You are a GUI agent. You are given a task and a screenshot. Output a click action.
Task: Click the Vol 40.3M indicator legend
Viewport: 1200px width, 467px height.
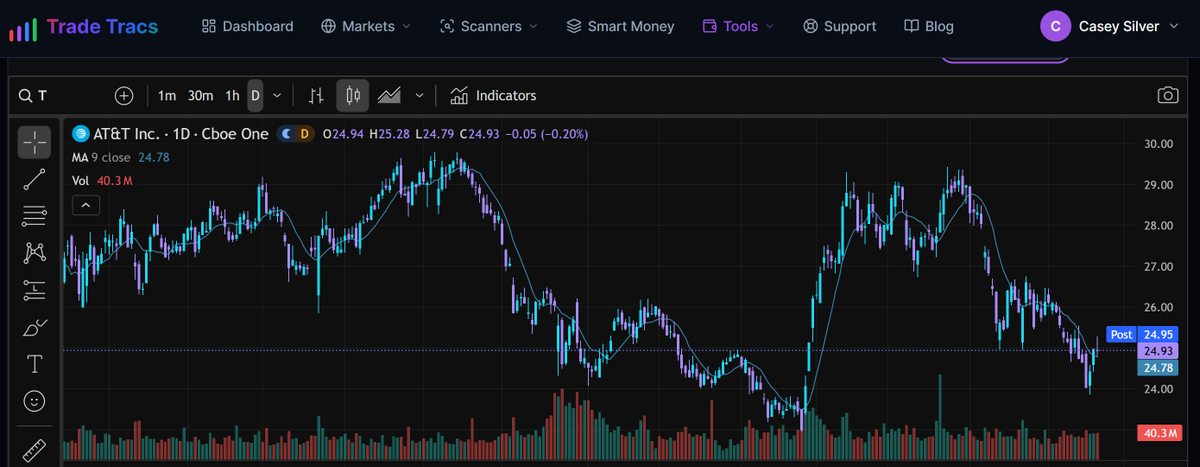pos(102,181)
